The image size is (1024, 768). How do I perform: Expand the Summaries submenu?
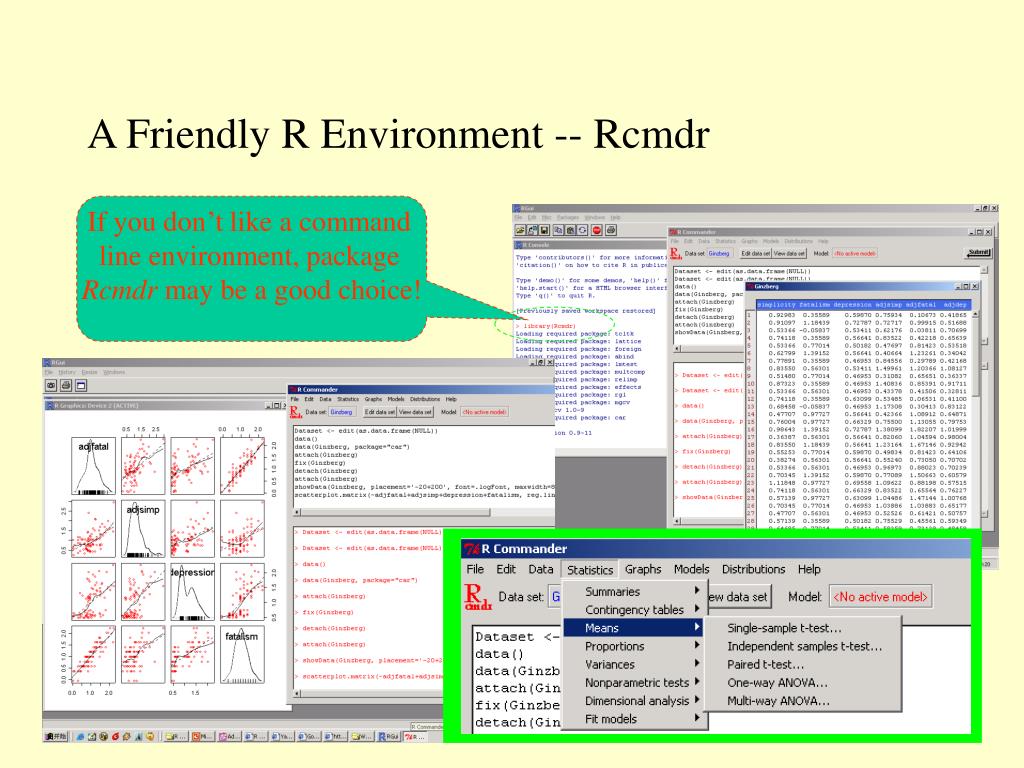pyautogui.click(x=635, y=592)
